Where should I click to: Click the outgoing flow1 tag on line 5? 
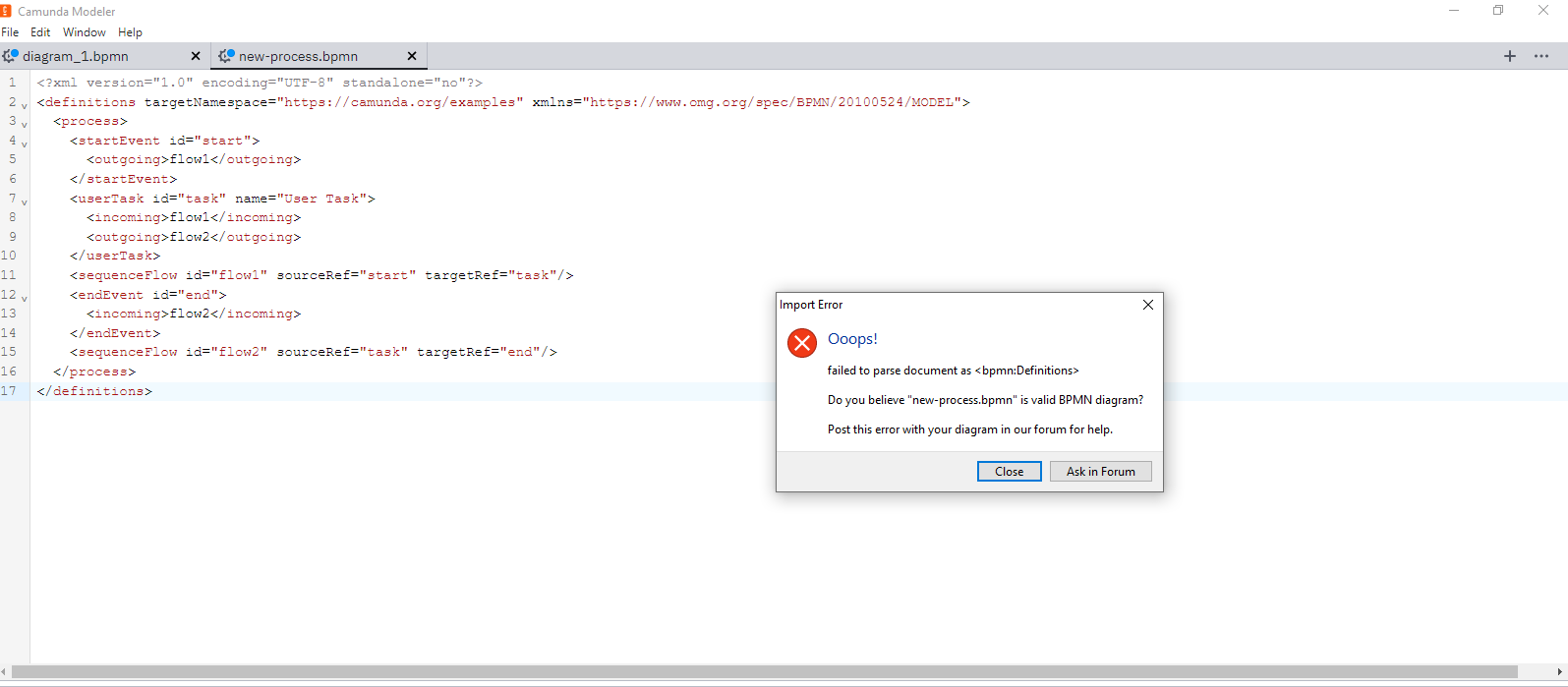click(194, 159)
